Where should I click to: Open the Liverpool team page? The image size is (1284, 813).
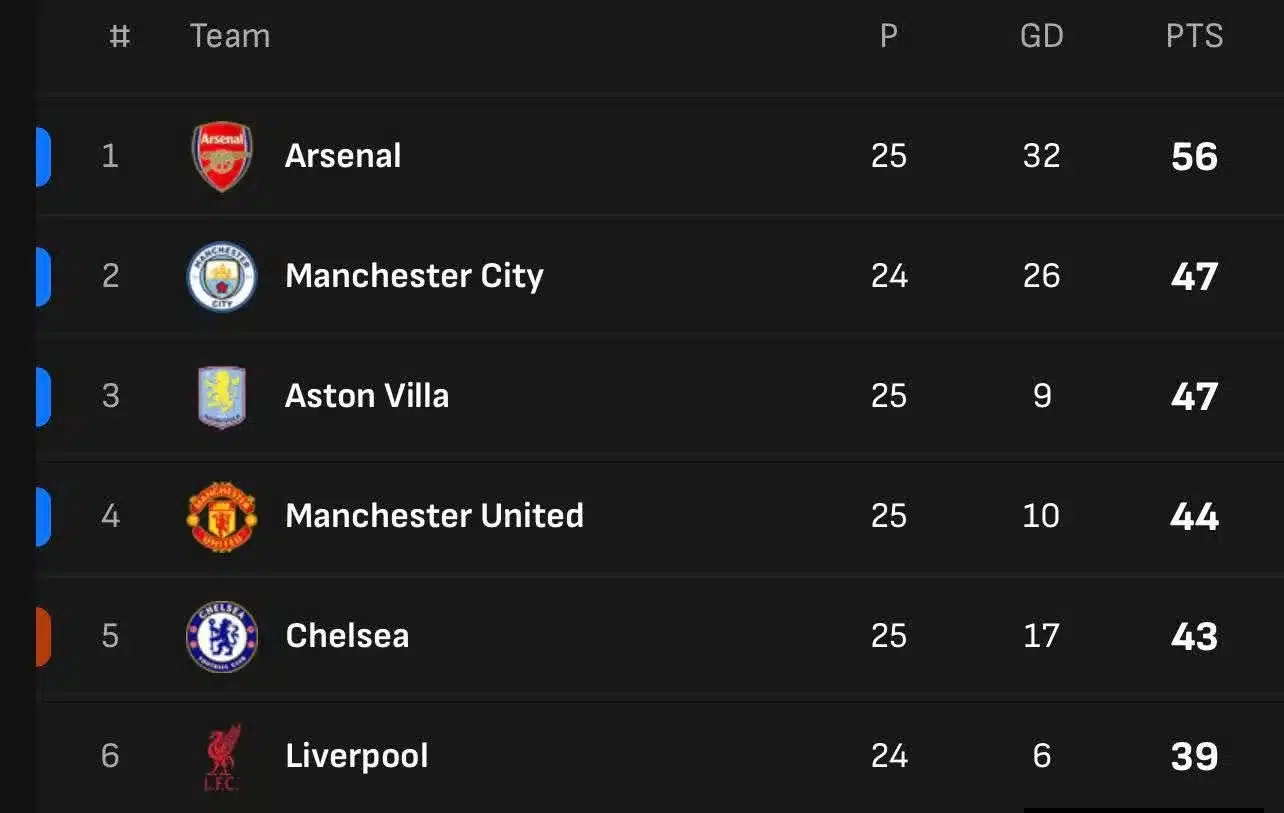coord(357,756)
